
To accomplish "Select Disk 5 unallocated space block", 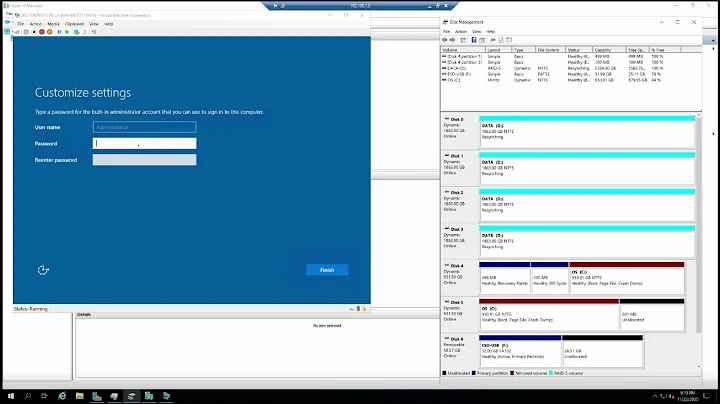I will (x=652, y=314).
